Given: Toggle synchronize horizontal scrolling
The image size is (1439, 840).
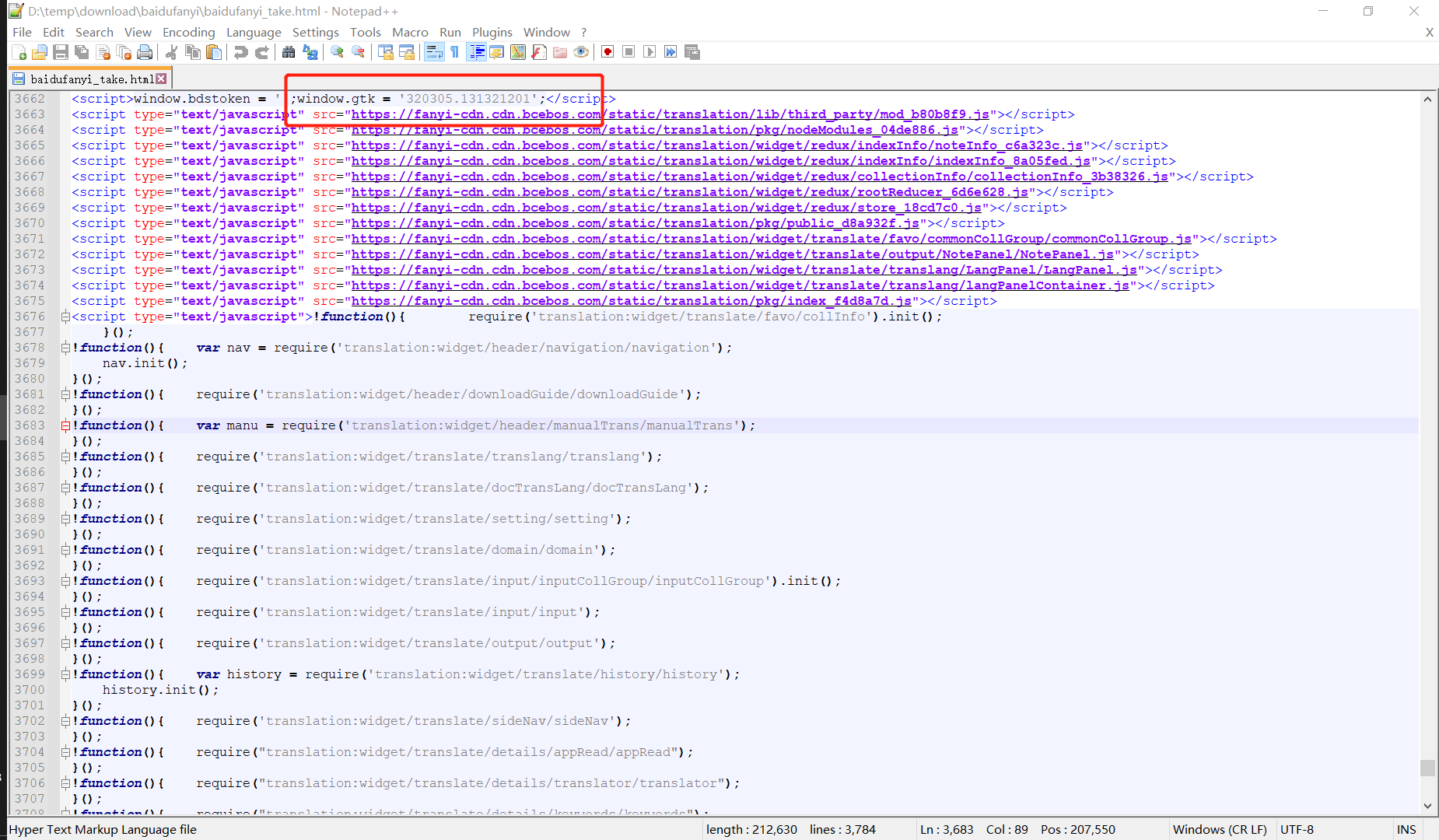Looking at the screenshot, I should (x=406, y=52).
